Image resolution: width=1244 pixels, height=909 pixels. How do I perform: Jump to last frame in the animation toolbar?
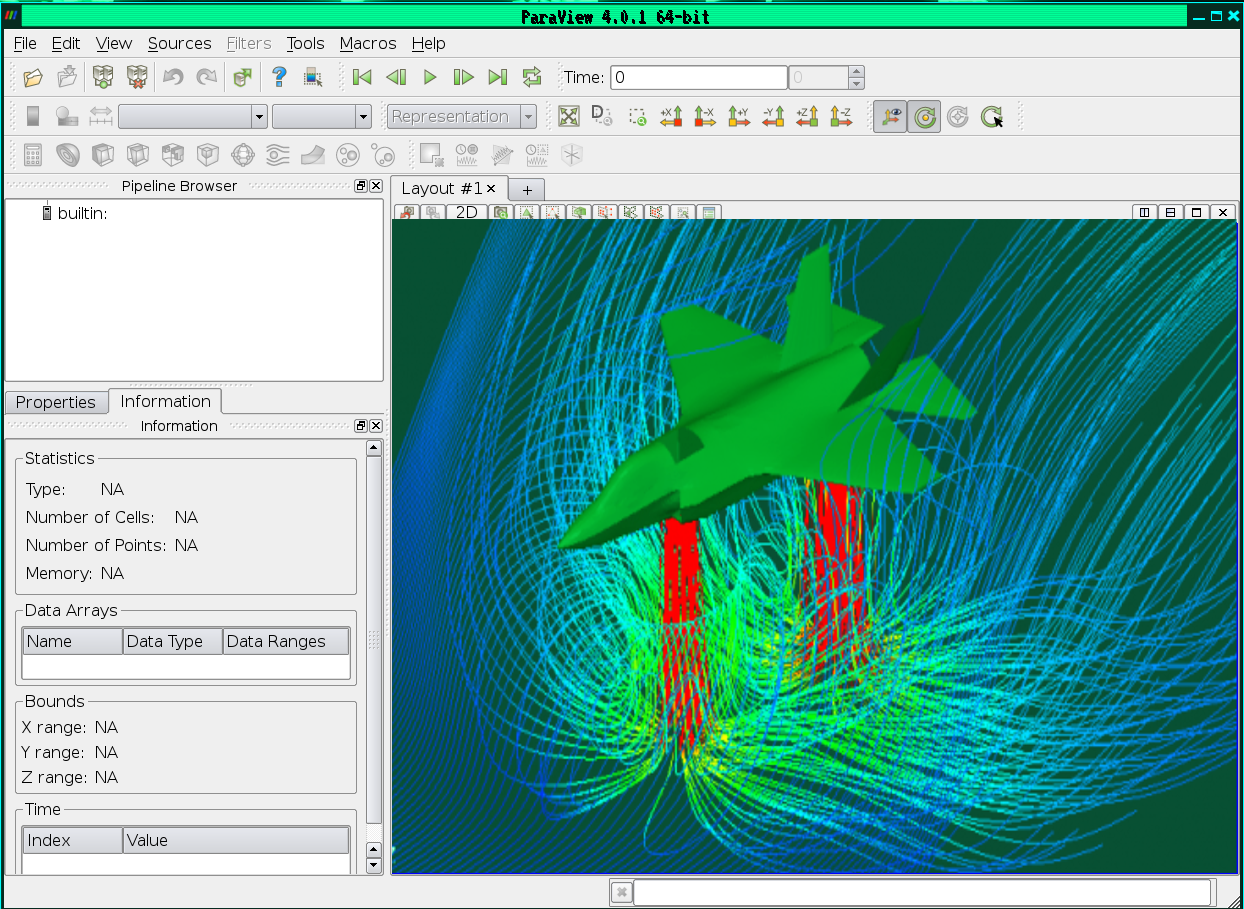[497, 77]
